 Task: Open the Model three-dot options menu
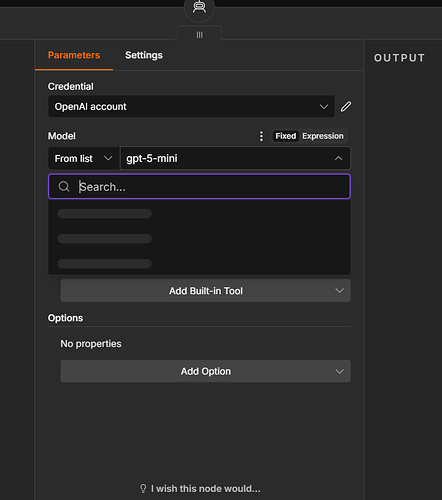(261, 136)
